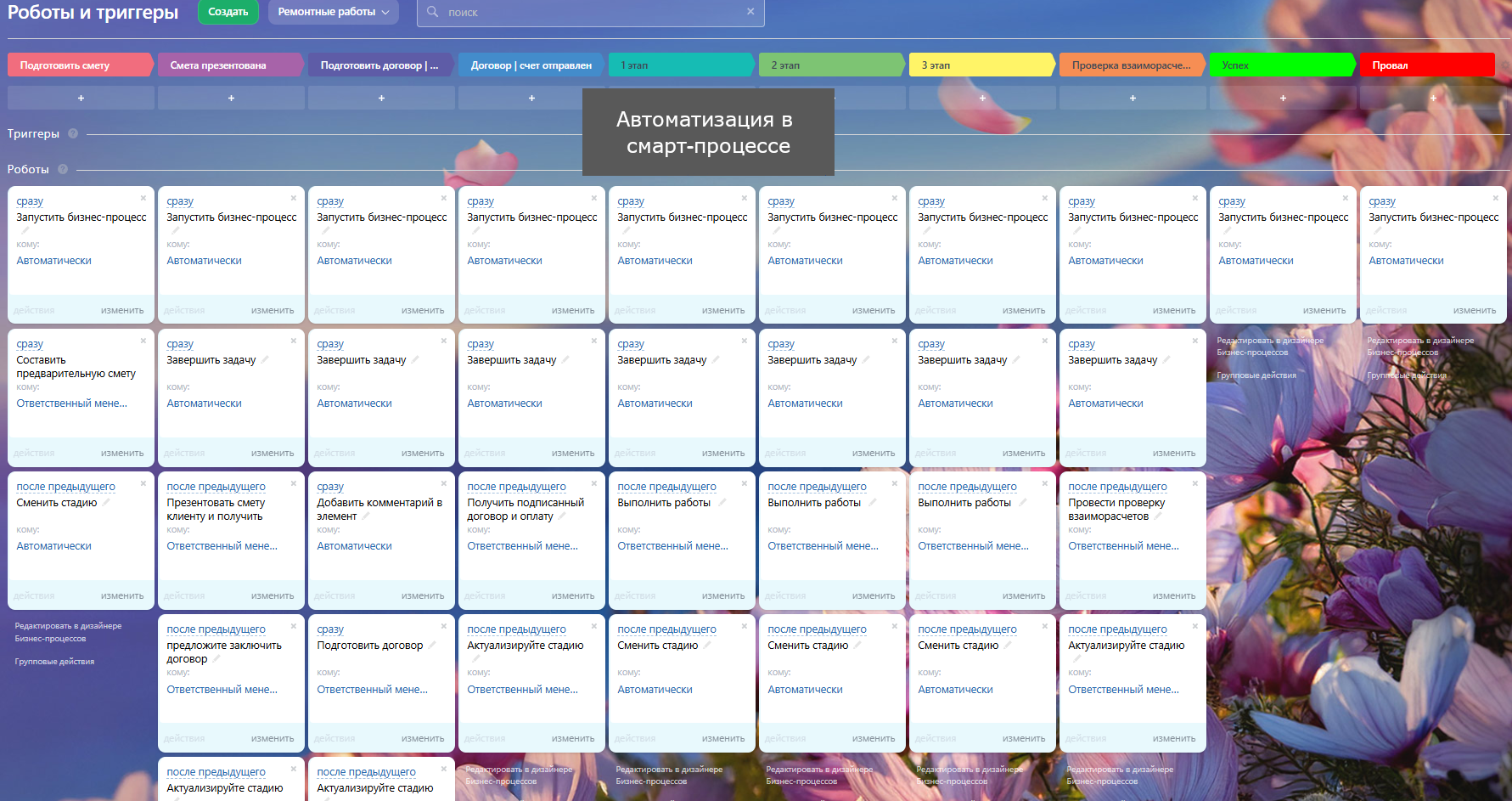
Task: Edit name pencil of 'Завершить задачу' in Смета презентована column
Action: (x=265, y=360)
